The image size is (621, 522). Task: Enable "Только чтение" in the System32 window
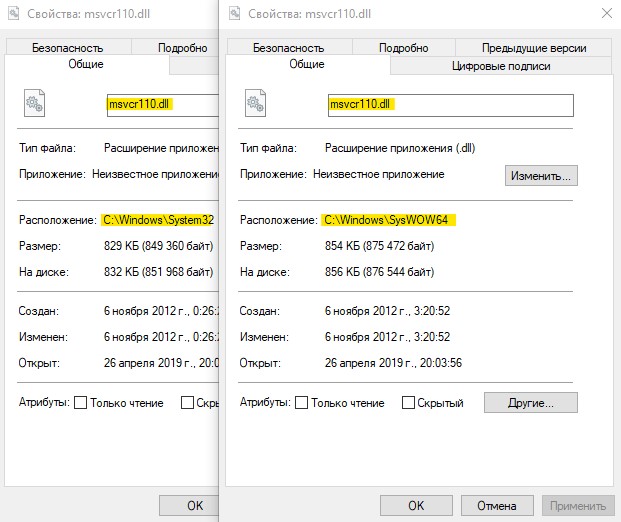pyautogui.click(x=80, y=403)
